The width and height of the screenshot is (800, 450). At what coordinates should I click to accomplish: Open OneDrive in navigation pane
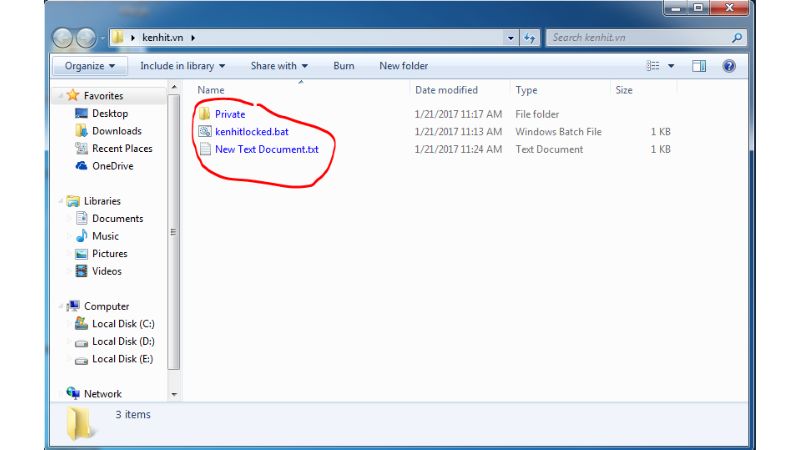point(112,166)
